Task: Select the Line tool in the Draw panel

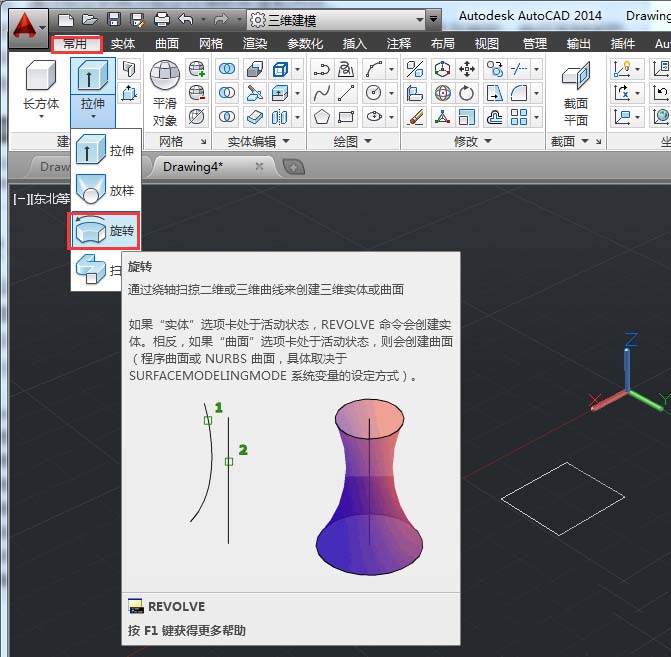Action: (x=346, y=93)
